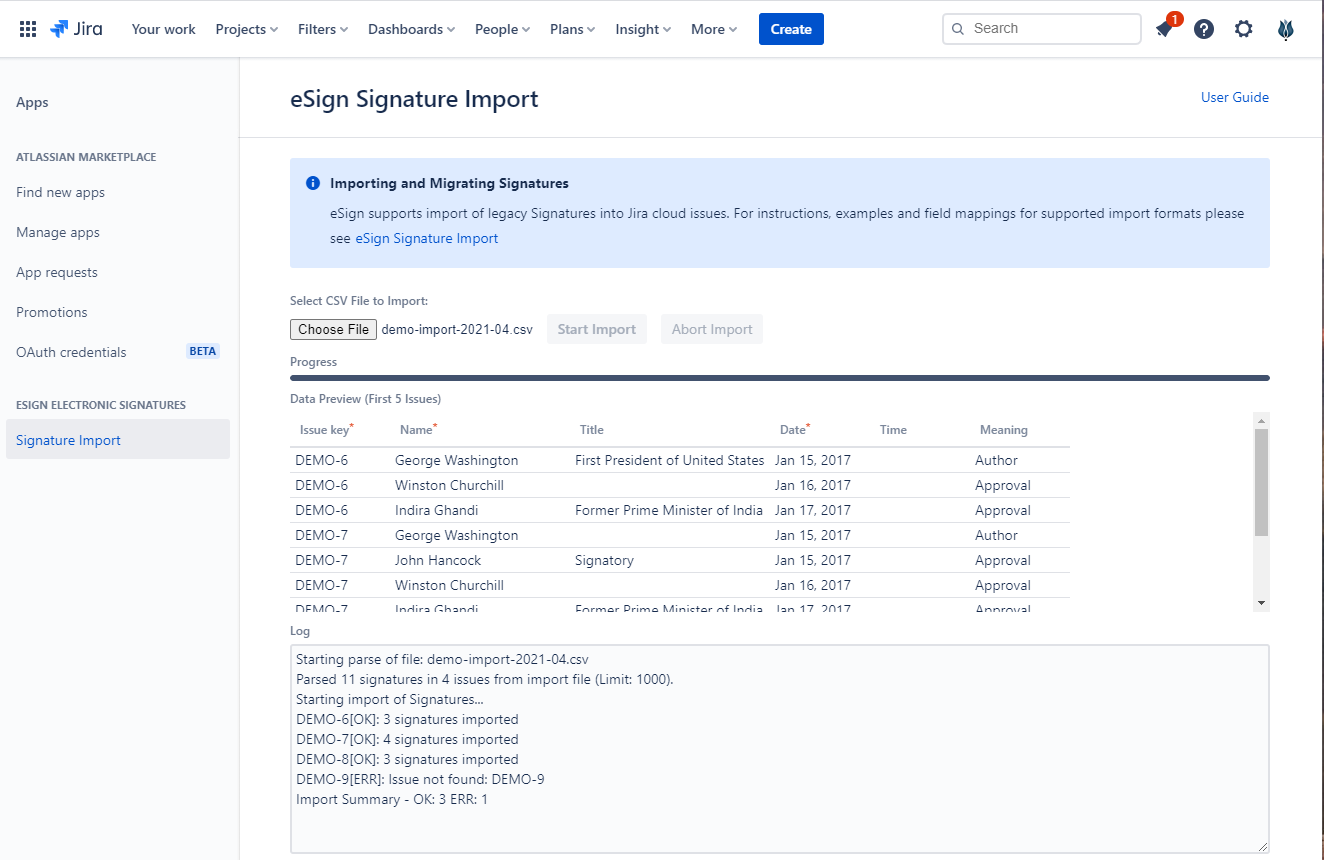Viewport: 1324px width, 860px height.
Task: Open the Dashboards dropdown menu
Action: (x=411, y=29)
